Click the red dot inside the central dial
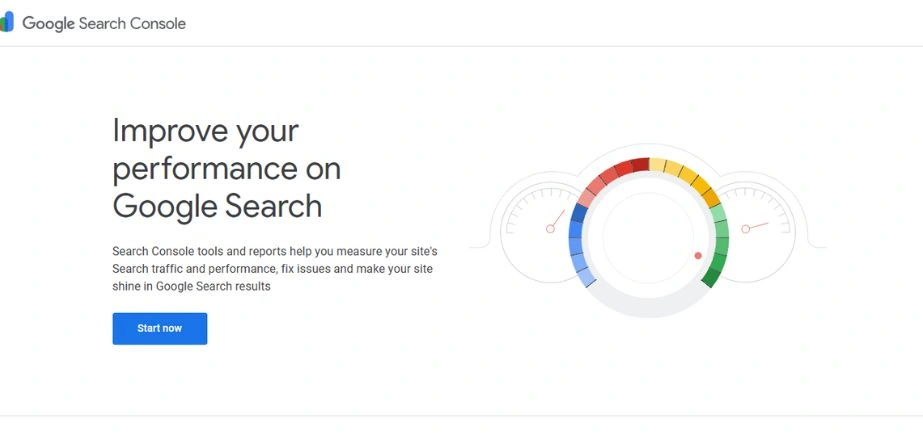 698,255
